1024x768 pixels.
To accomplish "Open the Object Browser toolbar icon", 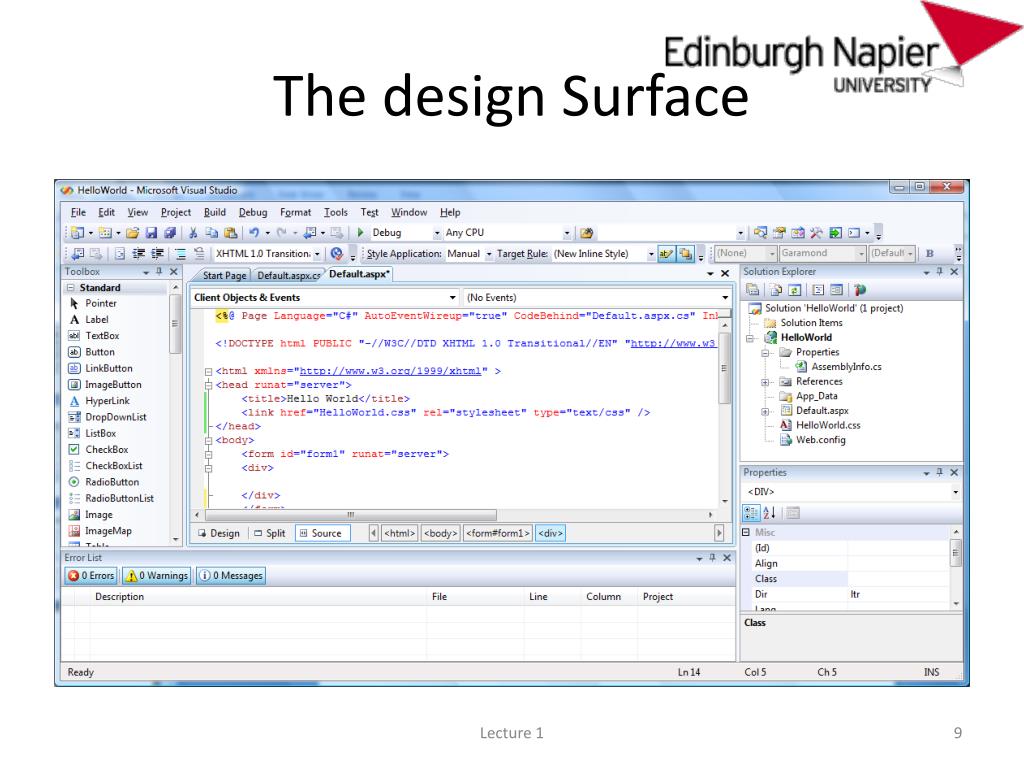I will [x=797, y=232].
